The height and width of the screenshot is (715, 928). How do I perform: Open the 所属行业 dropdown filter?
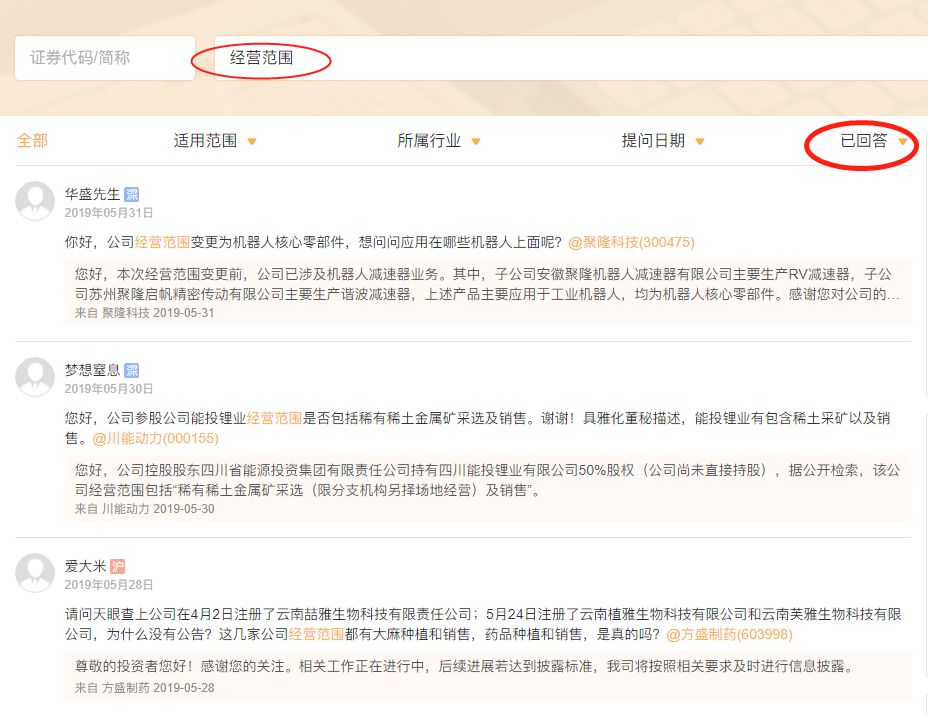pos(439,141)
